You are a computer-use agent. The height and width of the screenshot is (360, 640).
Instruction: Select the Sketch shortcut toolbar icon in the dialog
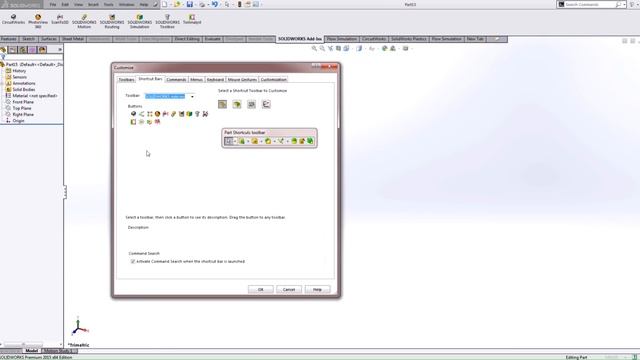click(x=266, y=104)
